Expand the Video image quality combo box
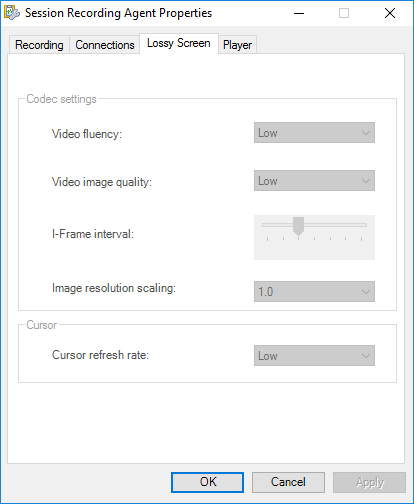Screen dimensions: 414x504 [314, 181]
